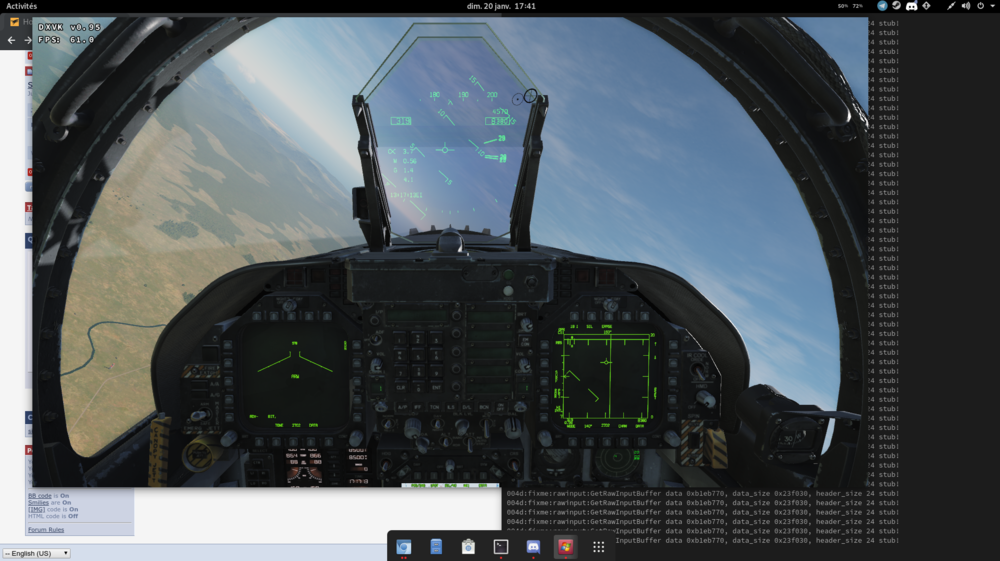
Task: Open Discord from the dock
Action: [533, 546]
